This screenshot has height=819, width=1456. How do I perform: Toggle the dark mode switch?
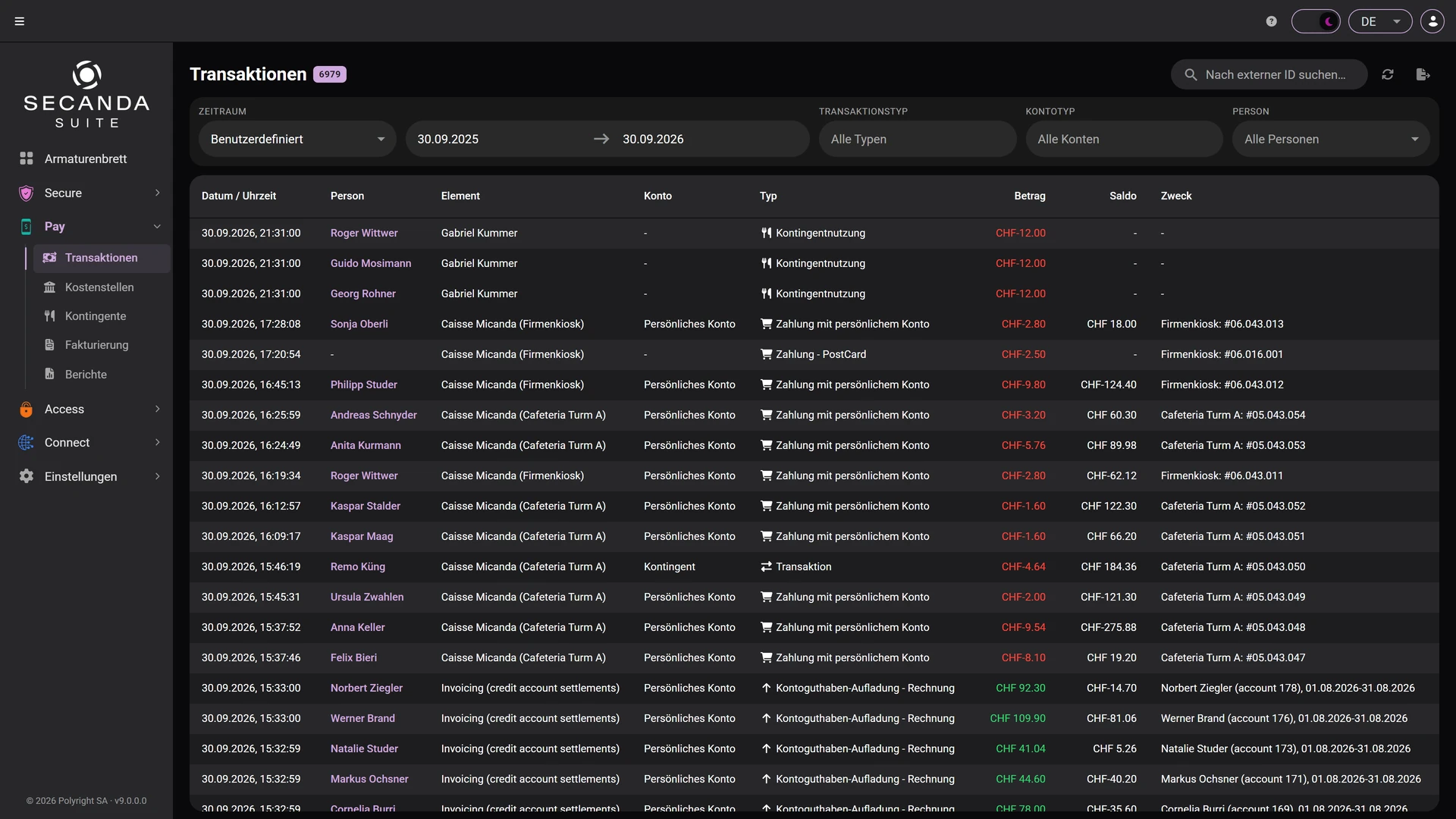(x=1316, y=21)
